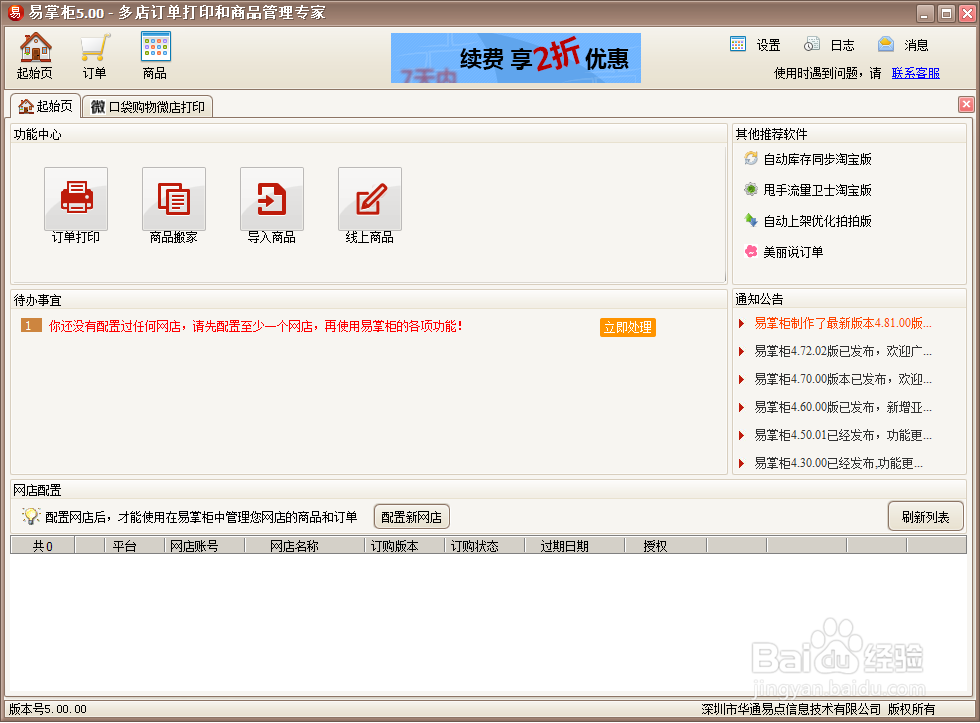This screenshot has width=980, height=723.
Task: Click the 过期日期 column header
Action: click(575, 546)
